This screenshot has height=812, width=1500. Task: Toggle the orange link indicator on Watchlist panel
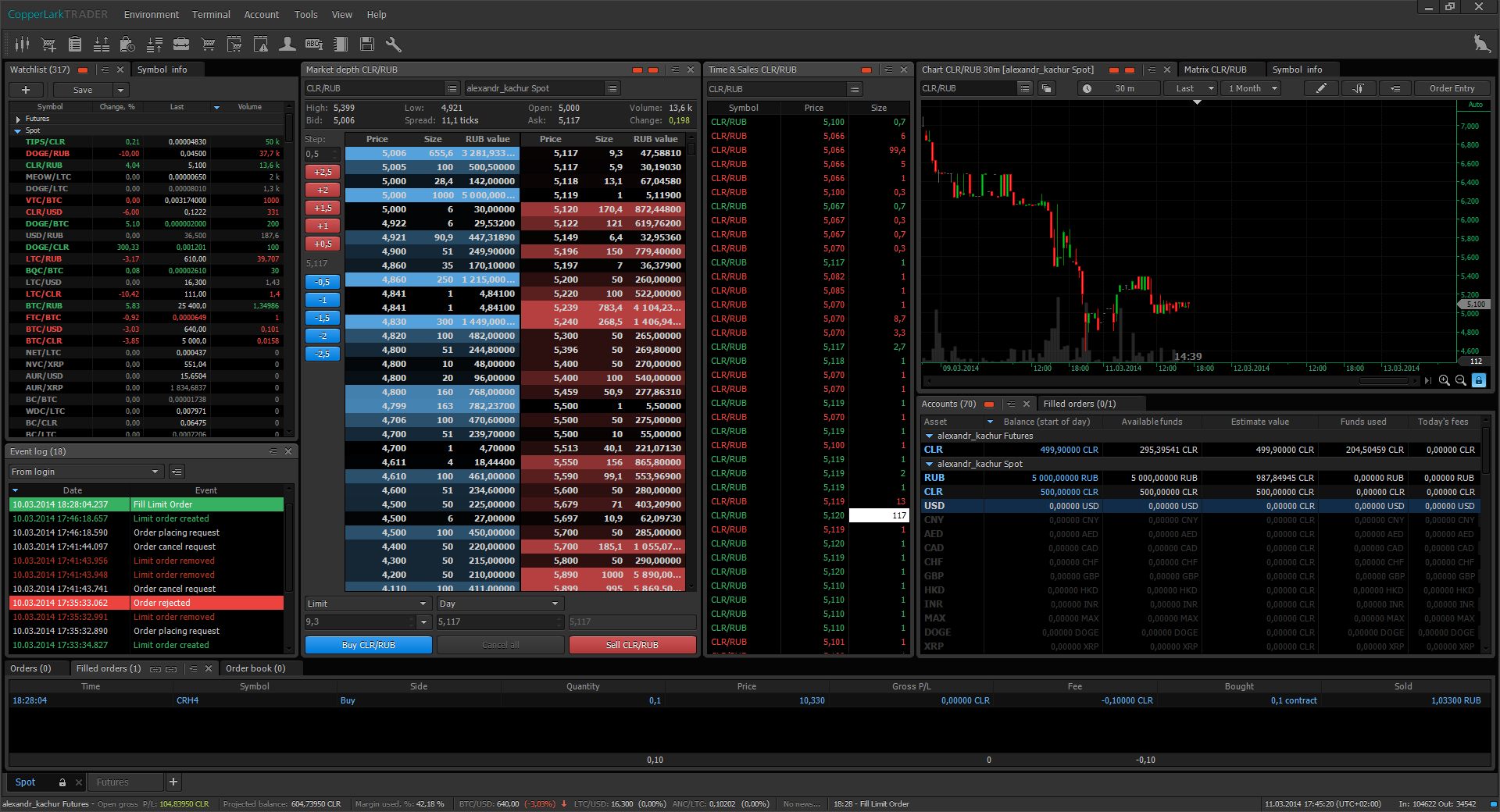[83, 70]
